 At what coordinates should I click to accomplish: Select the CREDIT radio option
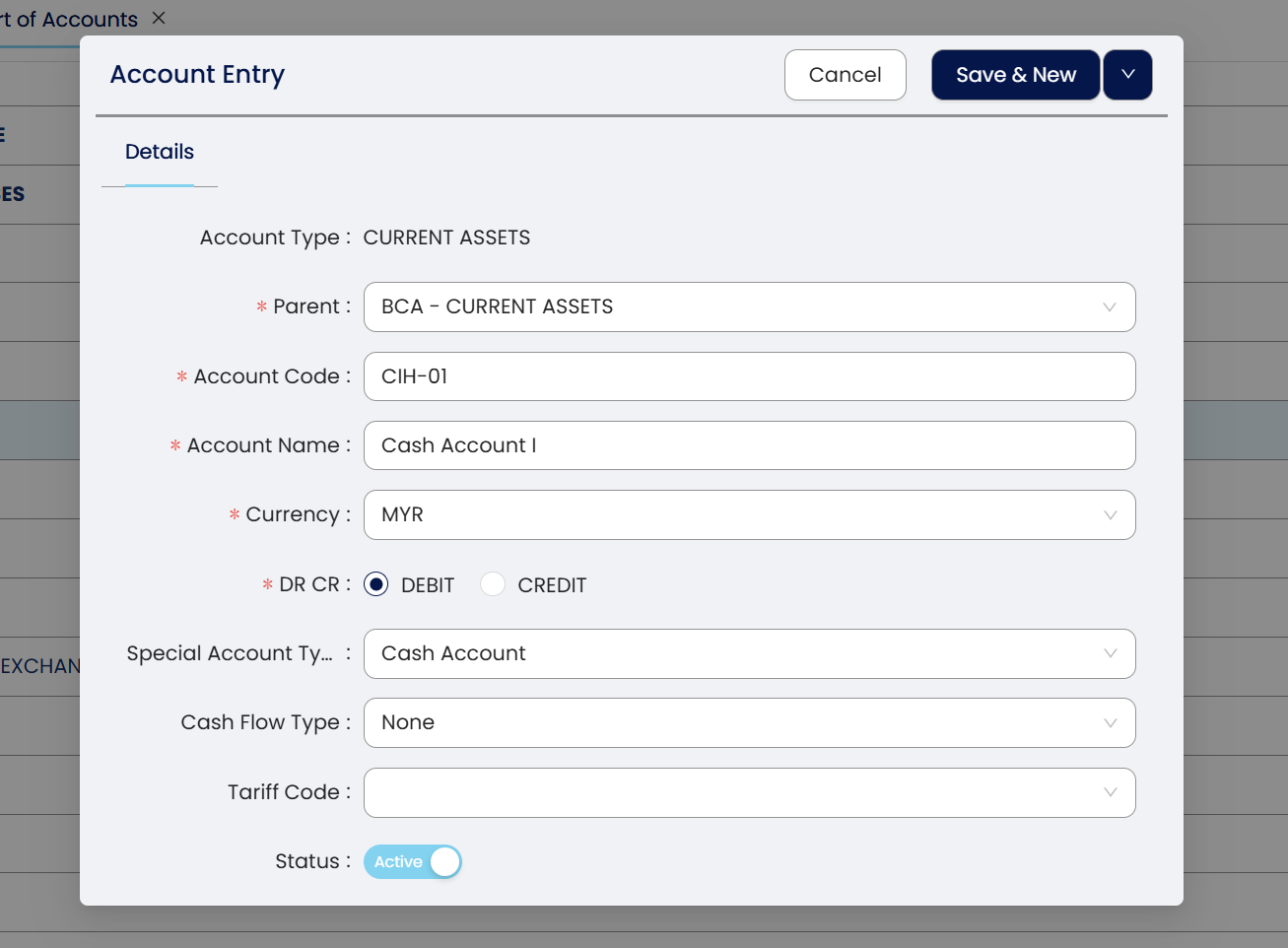(493, 584)
